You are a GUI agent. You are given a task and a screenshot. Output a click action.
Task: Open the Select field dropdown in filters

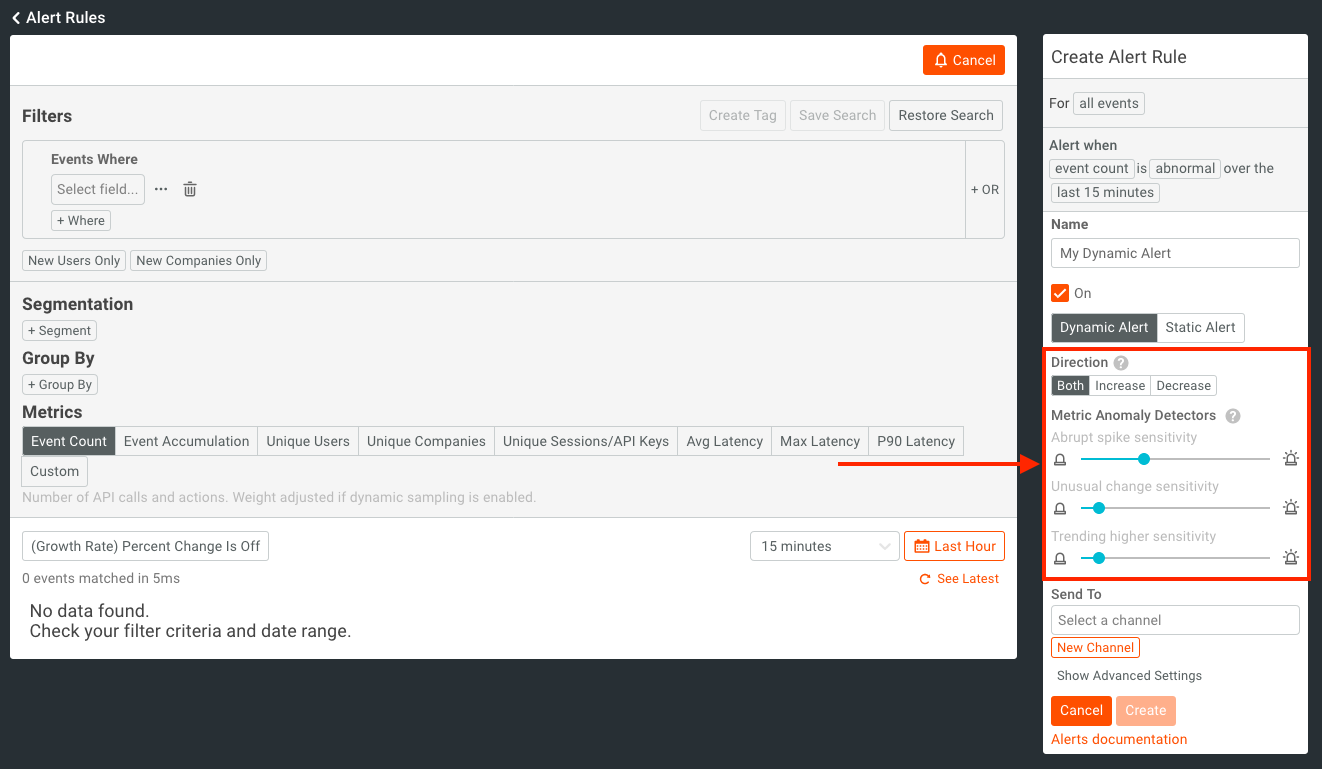[97, 189]
